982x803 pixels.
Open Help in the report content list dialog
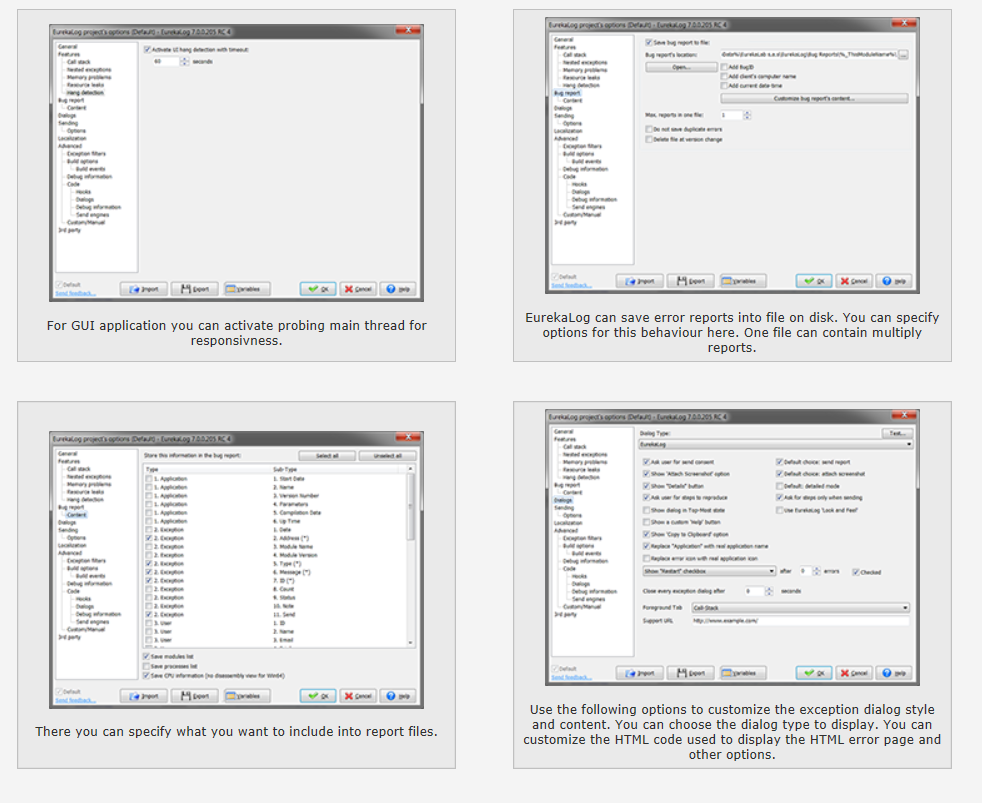coord(398,696)
